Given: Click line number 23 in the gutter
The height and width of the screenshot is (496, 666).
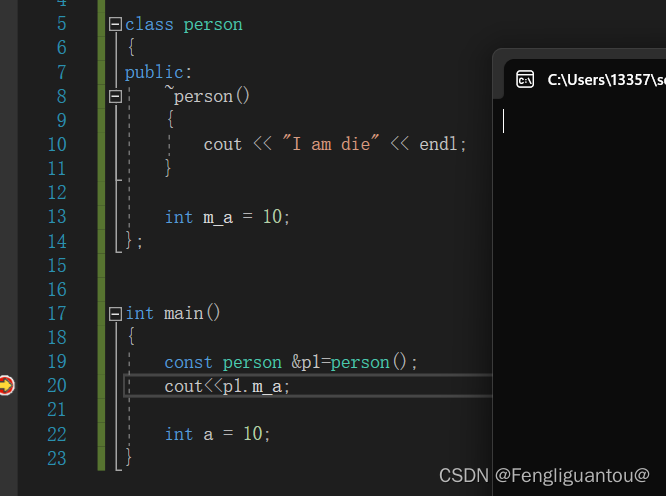Looking at the screenshot, I should pos(57,459).
